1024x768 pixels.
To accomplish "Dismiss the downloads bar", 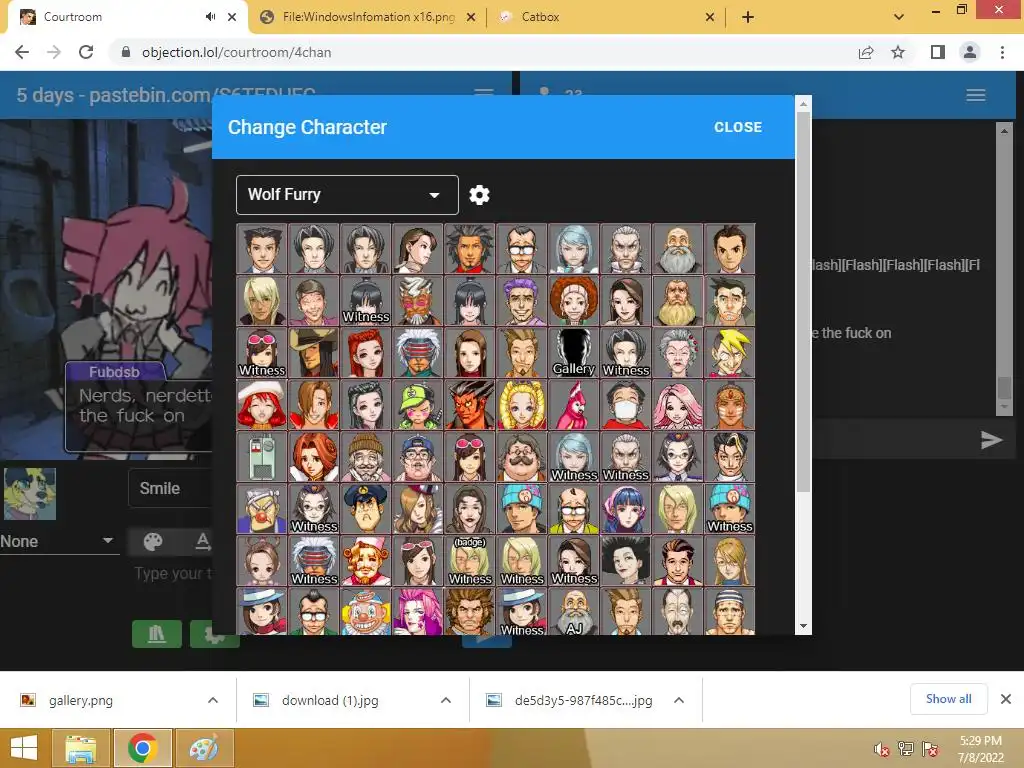I will (x=1006, y=699).
